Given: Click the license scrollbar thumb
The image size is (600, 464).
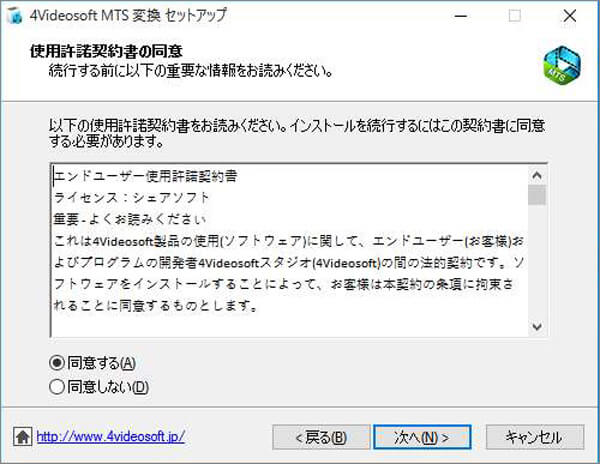Looking at the screenshot, I should pos(537,195).
